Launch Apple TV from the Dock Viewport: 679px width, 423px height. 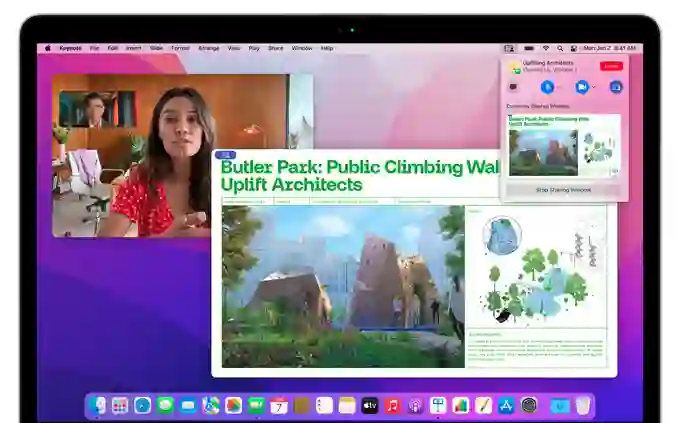coord(369,405)
